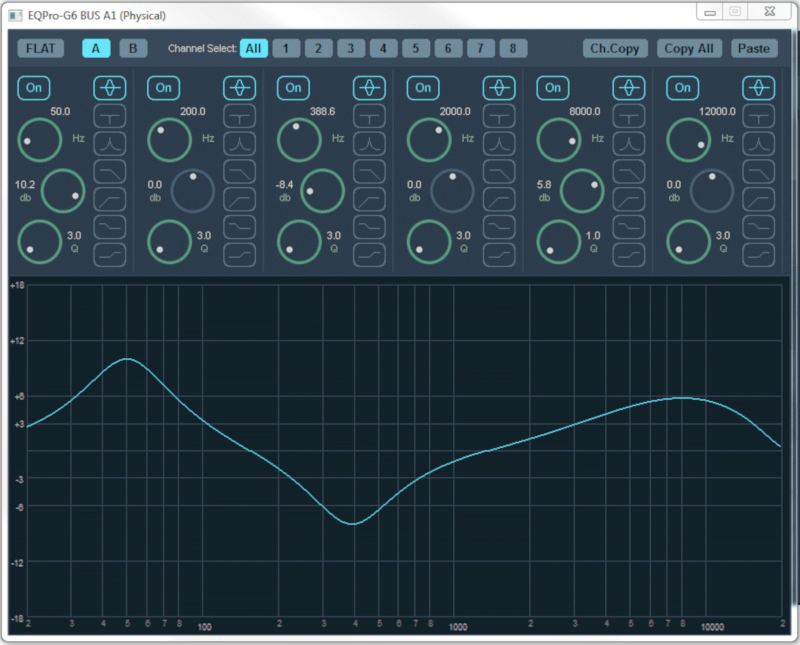
Task: Click the Q knob of 200.0 Hz band
Action: pyautogui.click(x=169, y=242)
